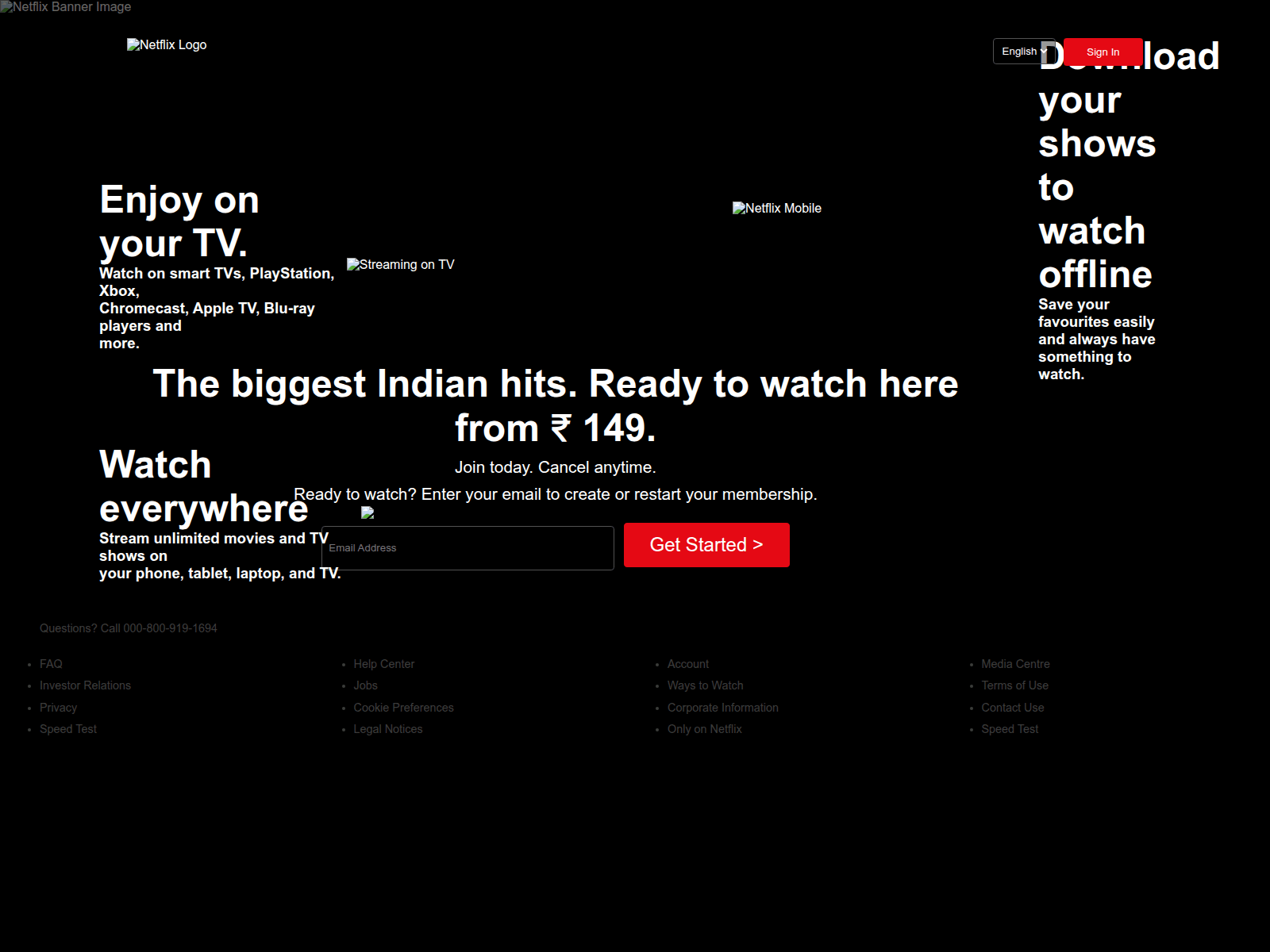The height and width of the screenshot is (952, 1270).
Task: Open the Investor Relations link
Action: pyautogui.click(x=85, y=685)
